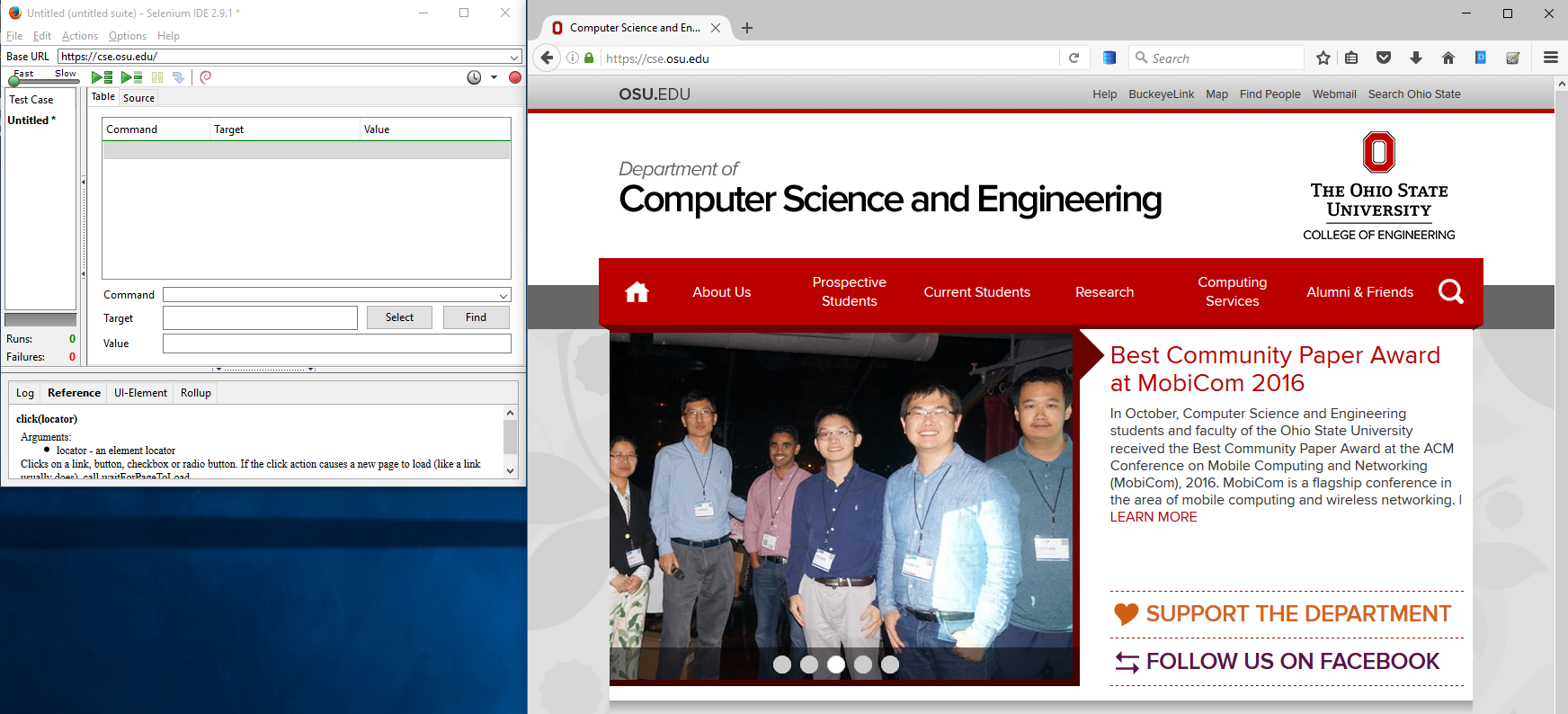Open the Computing Services navigation item
The height and width of the screenshot is (714, 1568).
point(1232,291)
